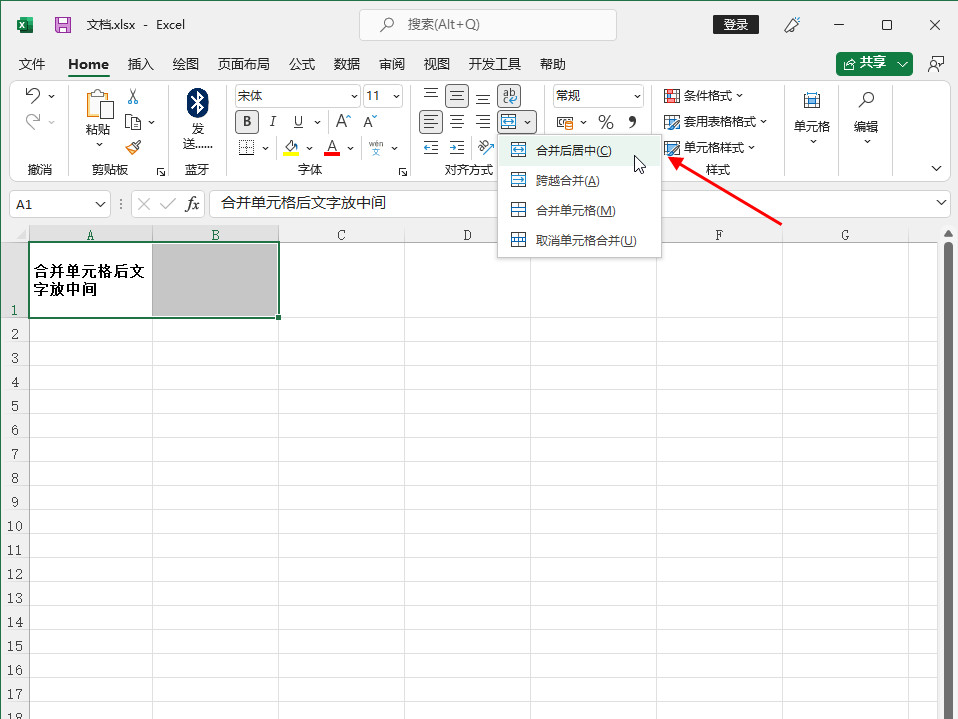Click the Copy icon
Screen dimensions: 958x719
point(133,122)
